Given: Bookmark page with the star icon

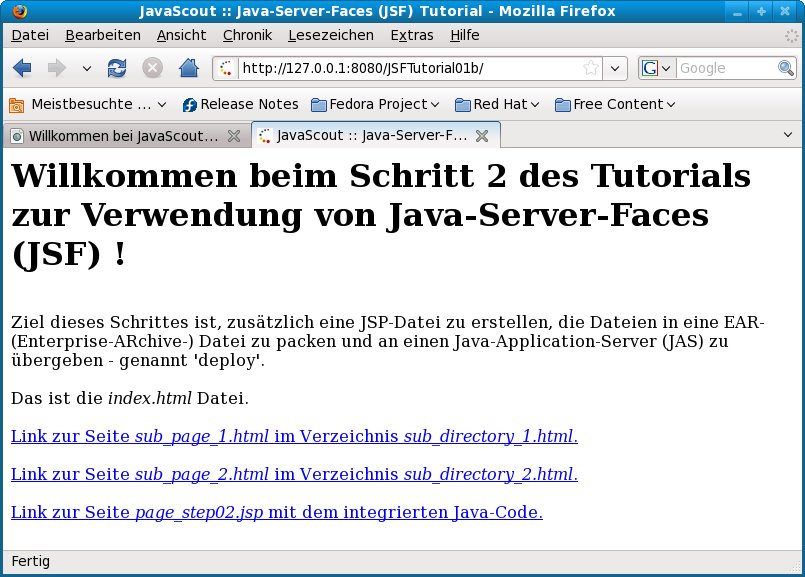Looking at the screenshot, I should [x=591, y=68].
